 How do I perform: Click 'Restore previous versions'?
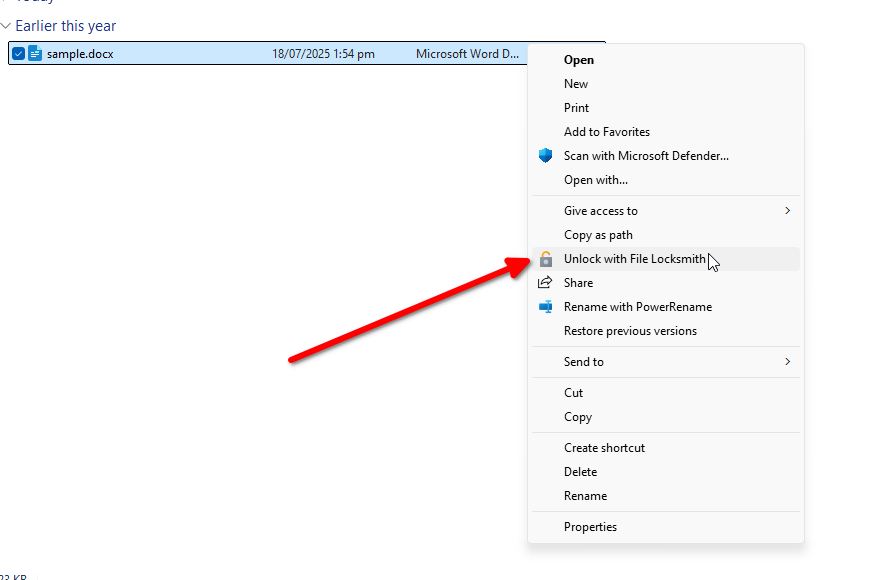pos(631,331)
